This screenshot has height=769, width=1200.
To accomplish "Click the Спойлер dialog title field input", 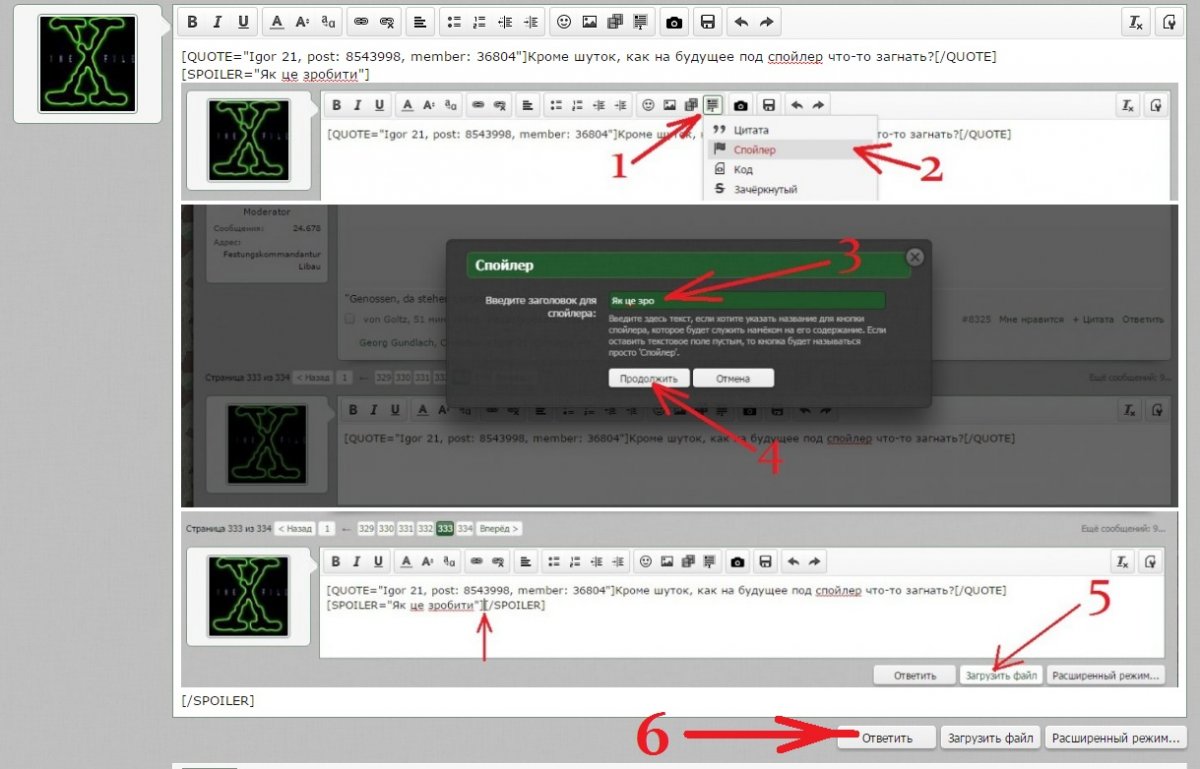I will (746, 300).
